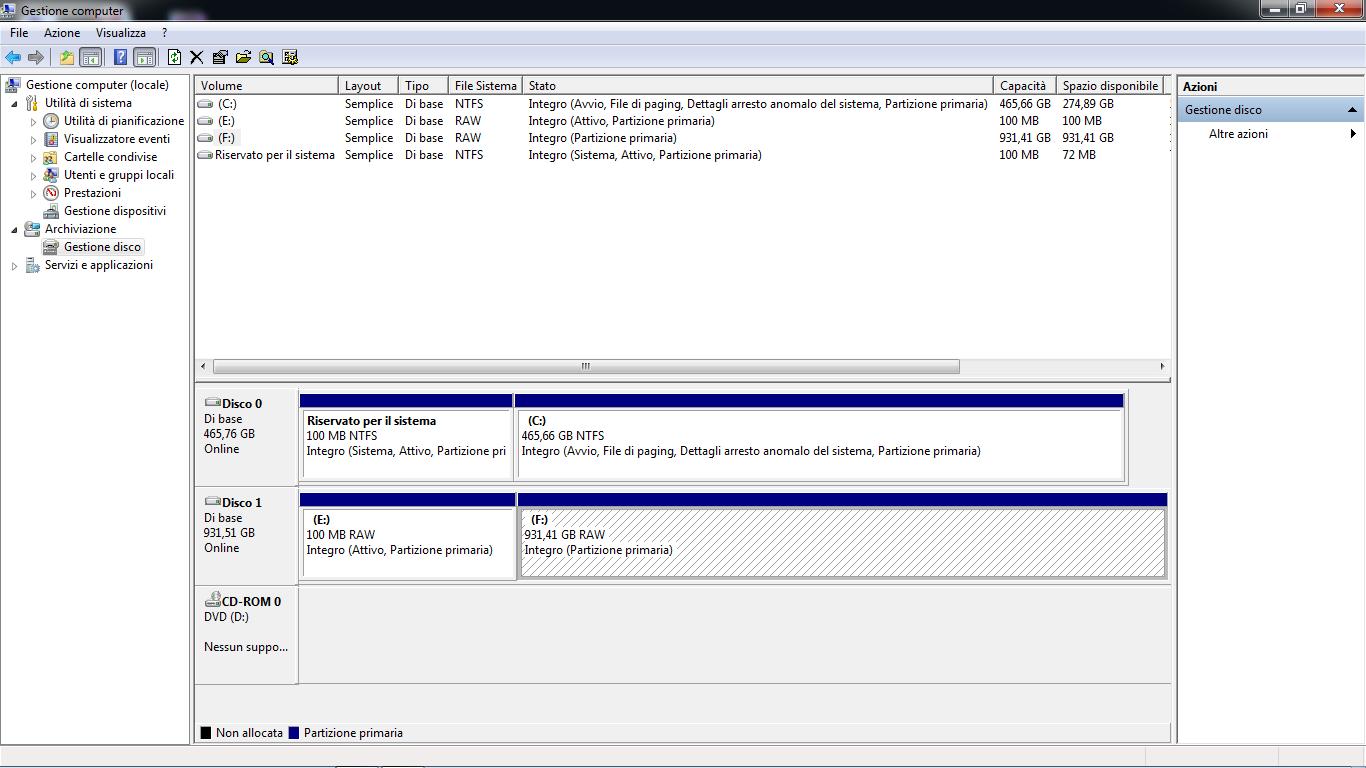
Task: Expand Cartelle condivise node arrow
Action: (x=33, y=157)
